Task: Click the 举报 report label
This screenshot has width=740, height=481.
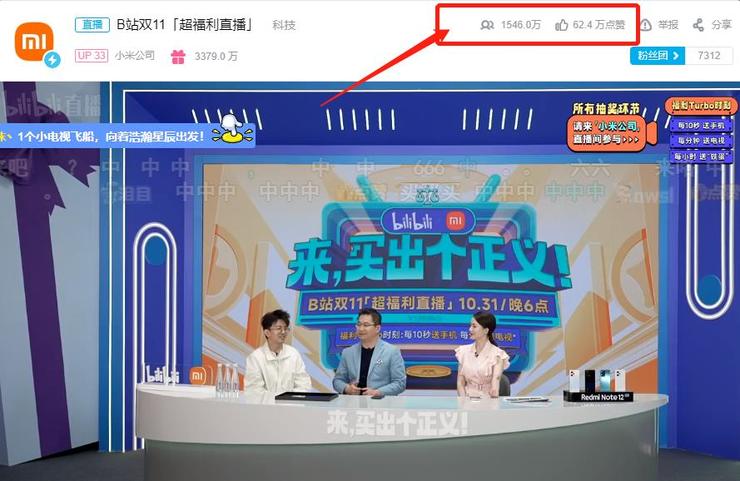Action: point(668,25)
